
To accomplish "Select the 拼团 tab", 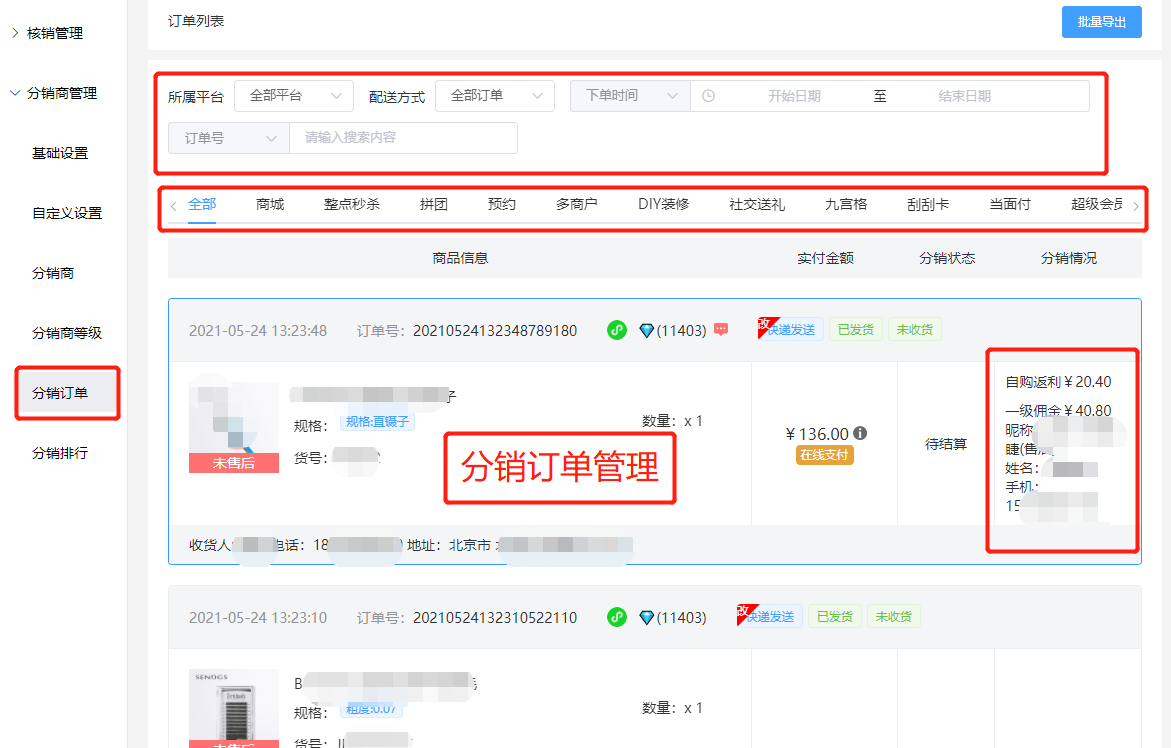I will [433, 204].
